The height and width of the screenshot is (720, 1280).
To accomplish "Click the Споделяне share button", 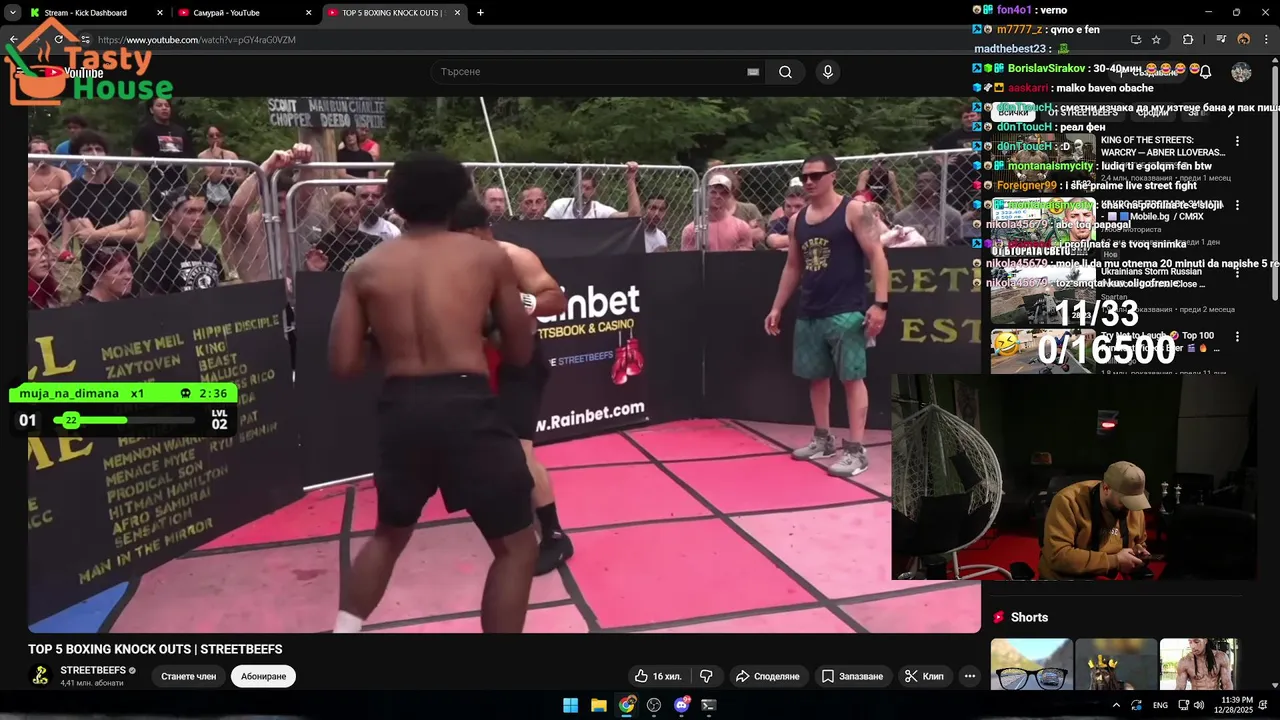I will pos(768,676).
